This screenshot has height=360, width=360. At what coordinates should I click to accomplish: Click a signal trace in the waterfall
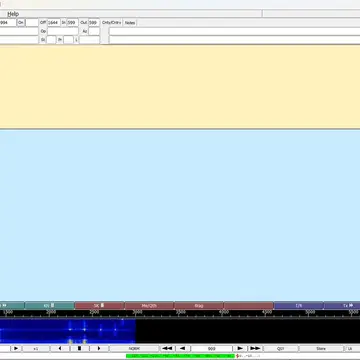(x=84, y=329)
